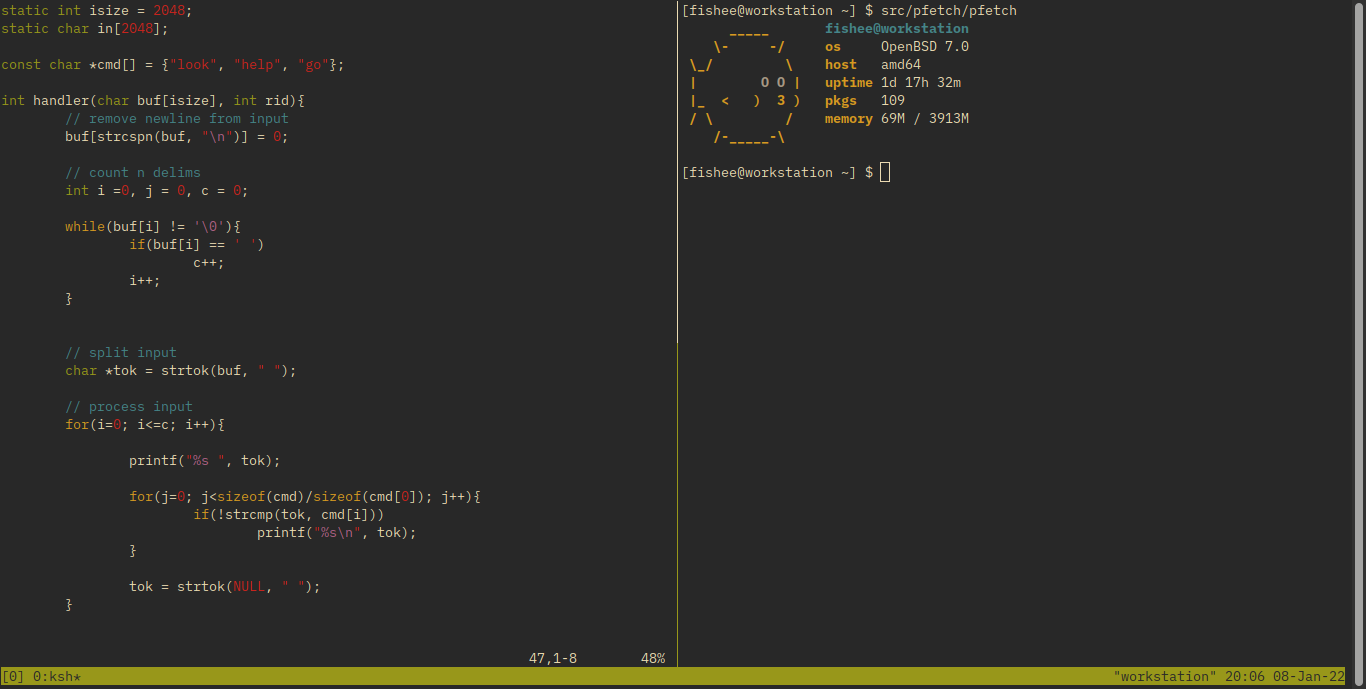Click the tmux session index [0]
Screen dimensions: 1366x689
14,677
